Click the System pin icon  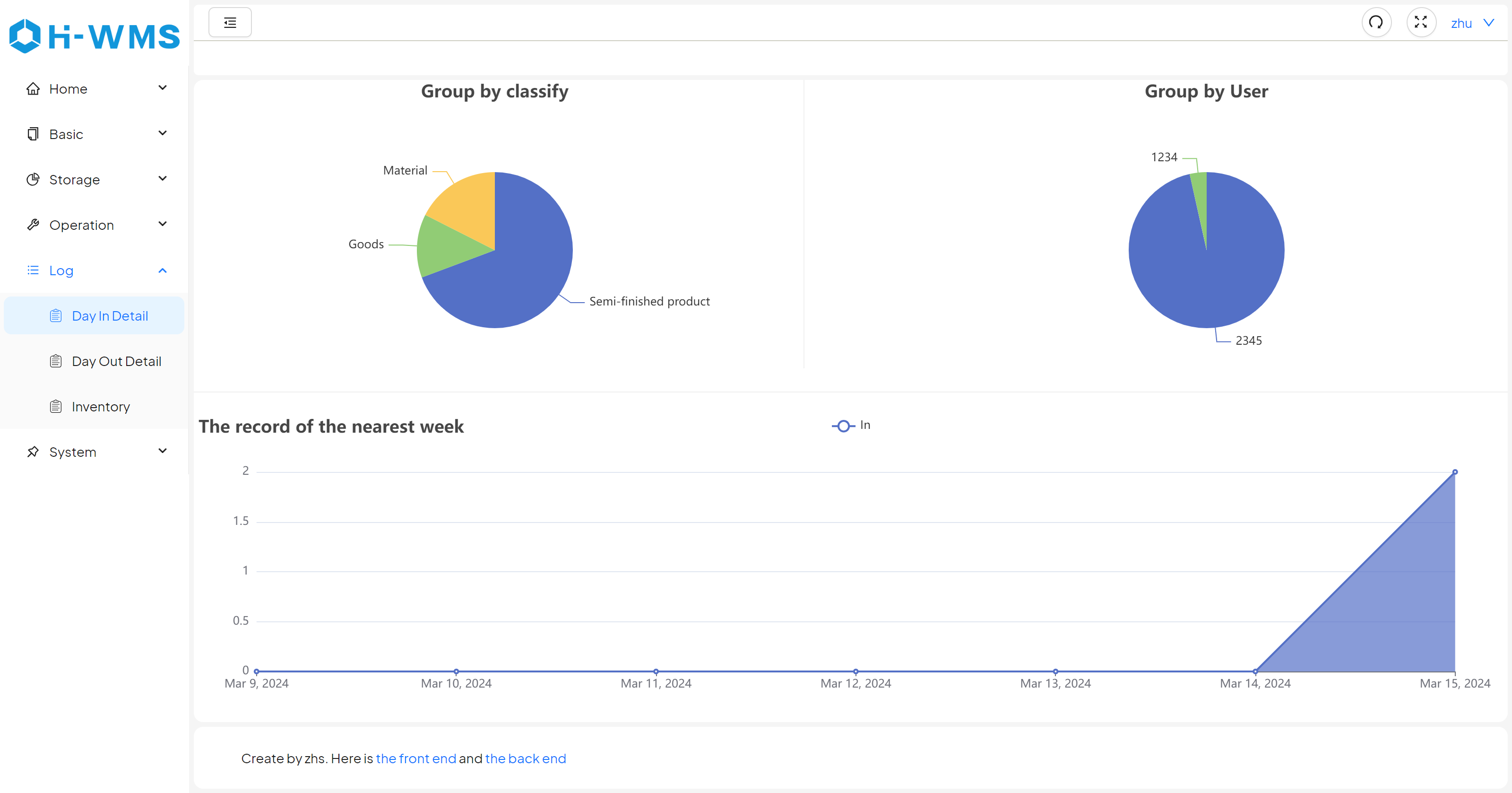(x=33, y=452)
